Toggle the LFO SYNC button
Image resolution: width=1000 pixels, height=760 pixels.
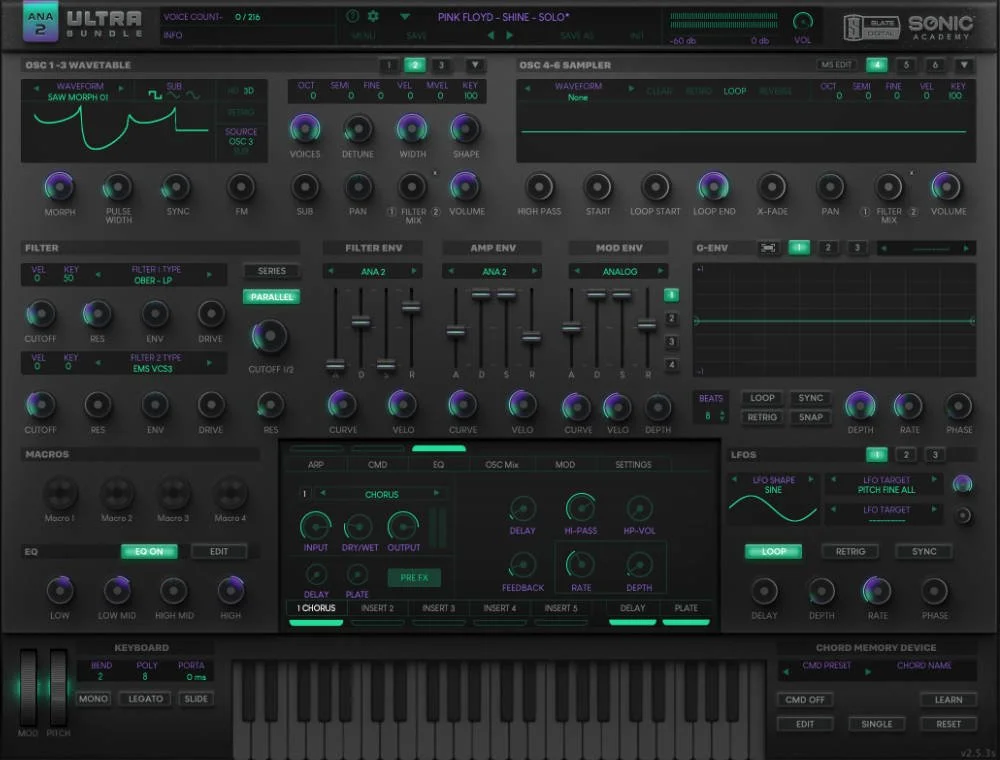coord(924,552)
